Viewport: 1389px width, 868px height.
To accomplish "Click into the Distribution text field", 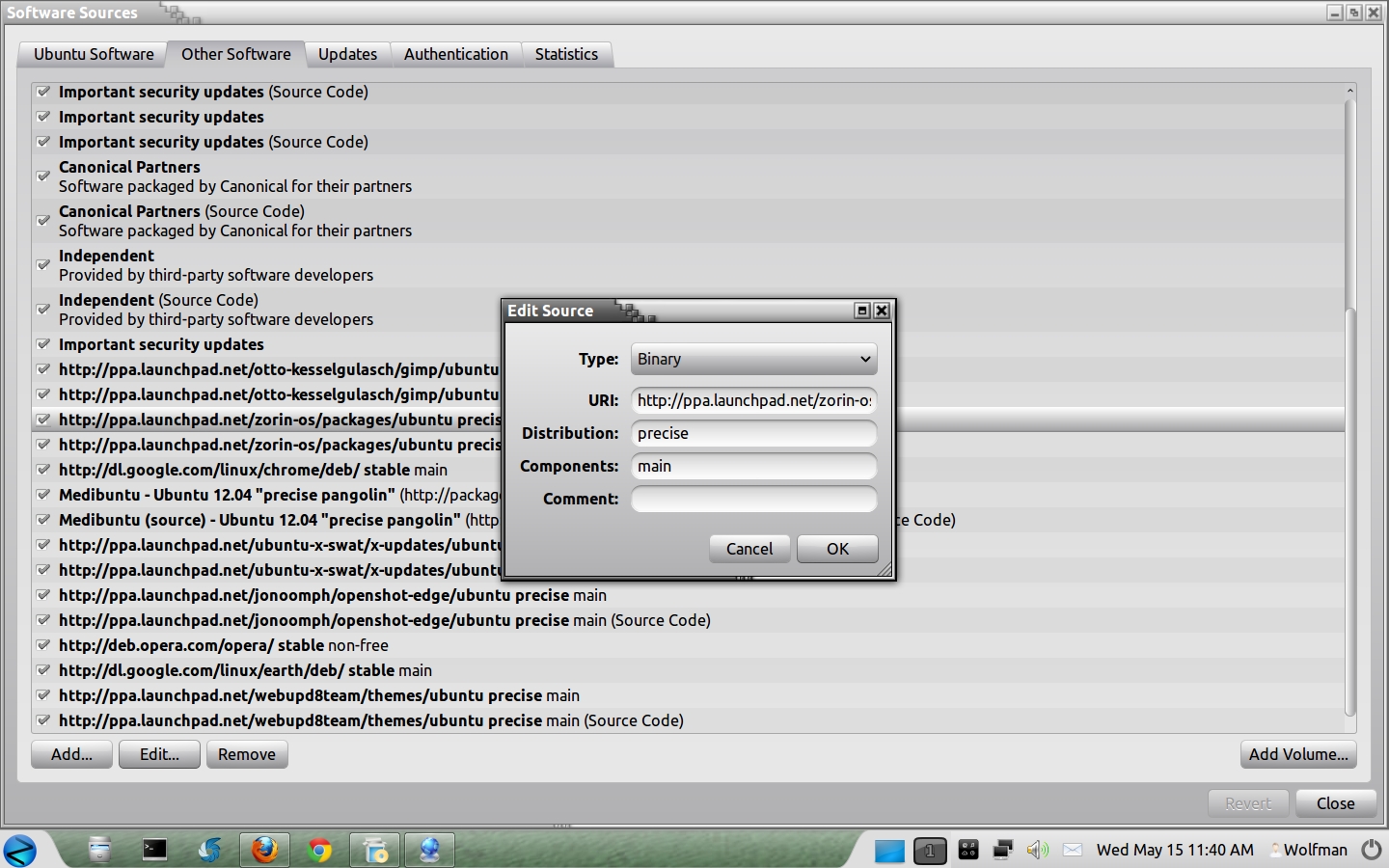I will click(753, 433).
